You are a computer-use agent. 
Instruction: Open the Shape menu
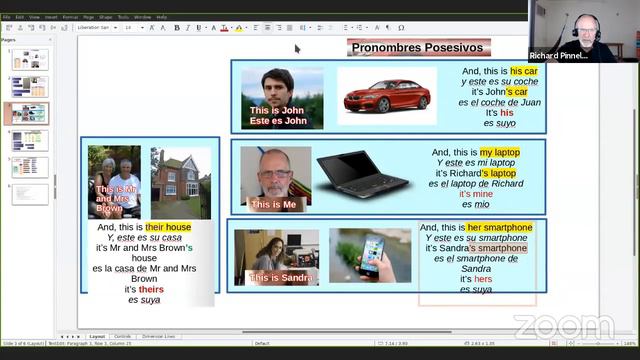pyautogui.click(x=106, y=17)
